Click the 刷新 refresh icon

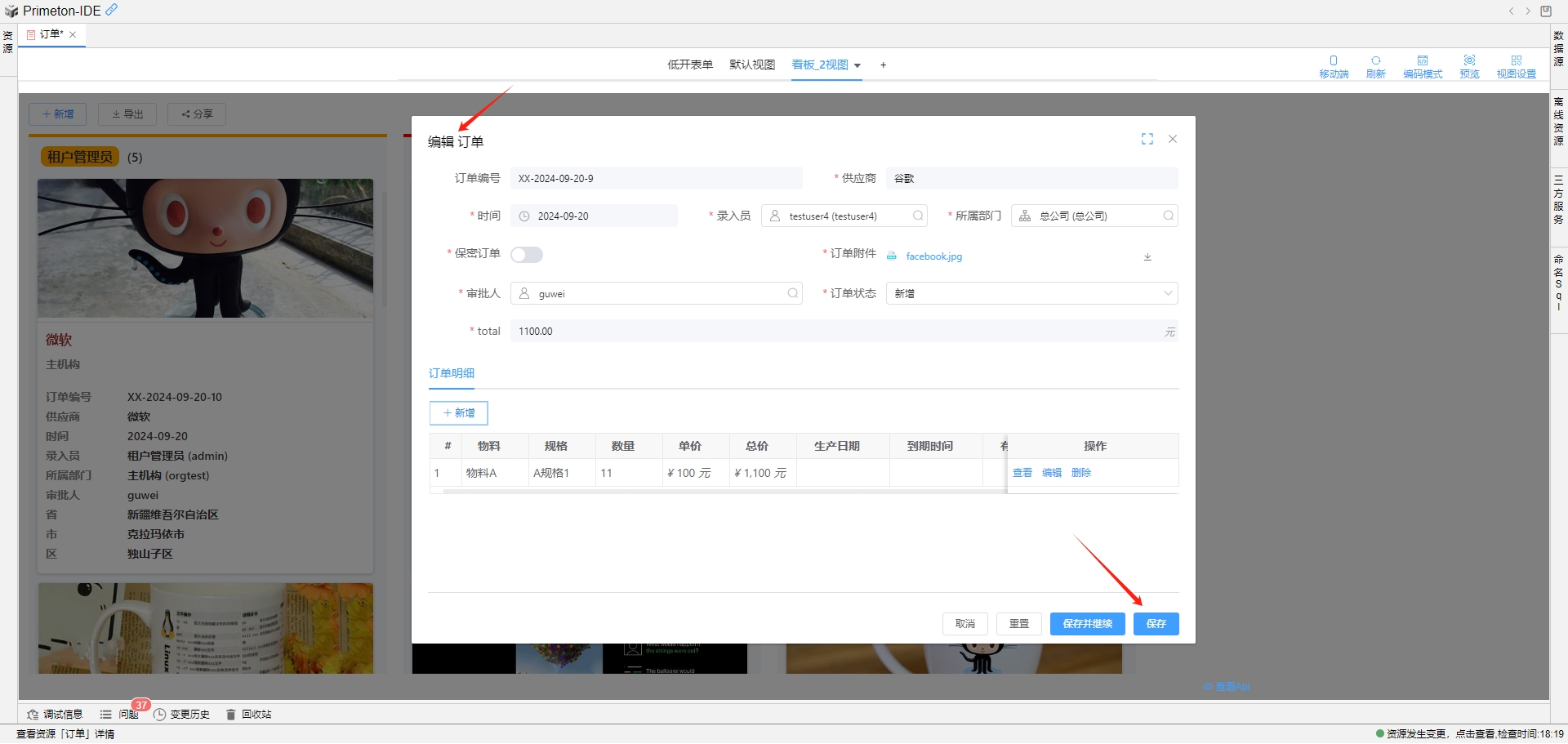point(1375,66)
